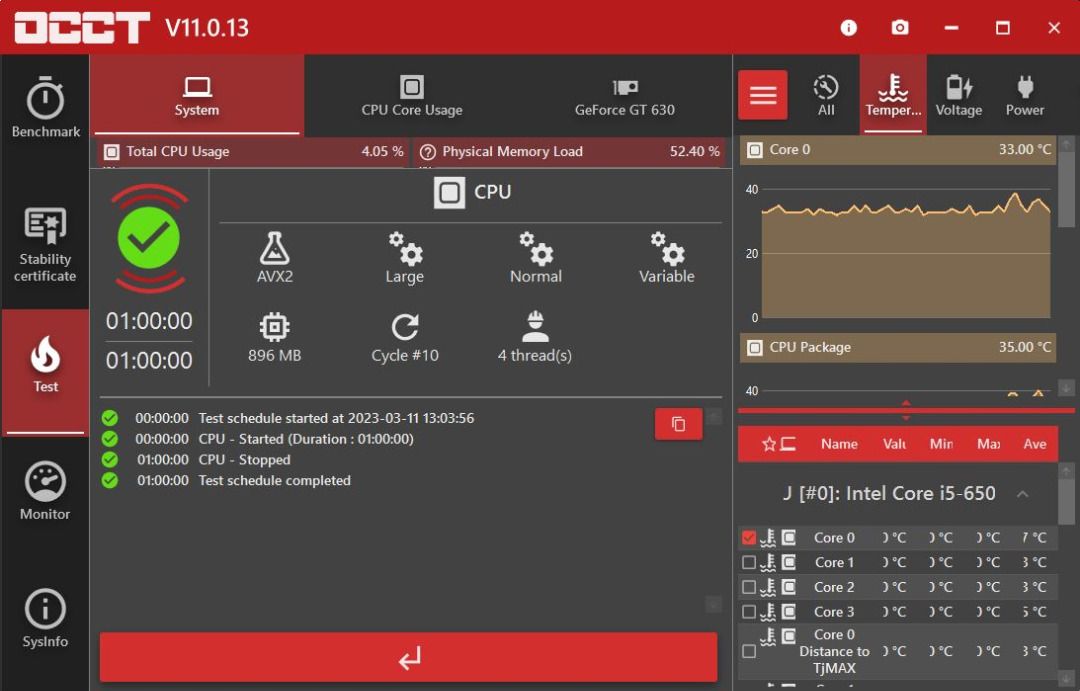Click the Cycle #10 refresh icon
1080x691 pixels.
(405, 327)
